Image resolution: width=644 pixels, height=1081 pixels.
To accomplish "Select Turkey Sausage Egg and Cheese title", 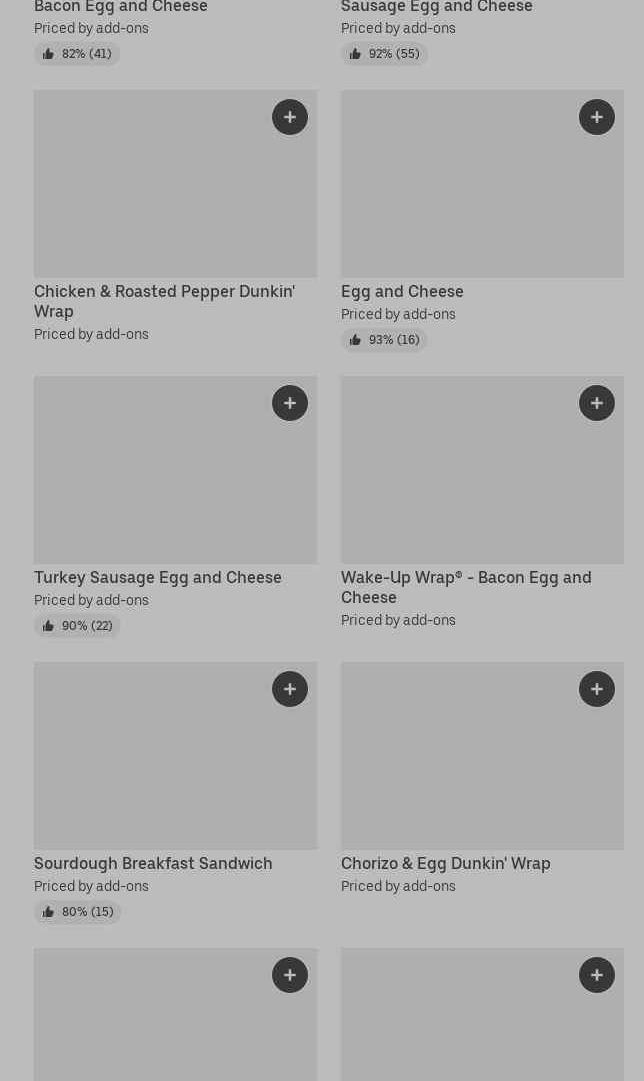I will point(158,577).
